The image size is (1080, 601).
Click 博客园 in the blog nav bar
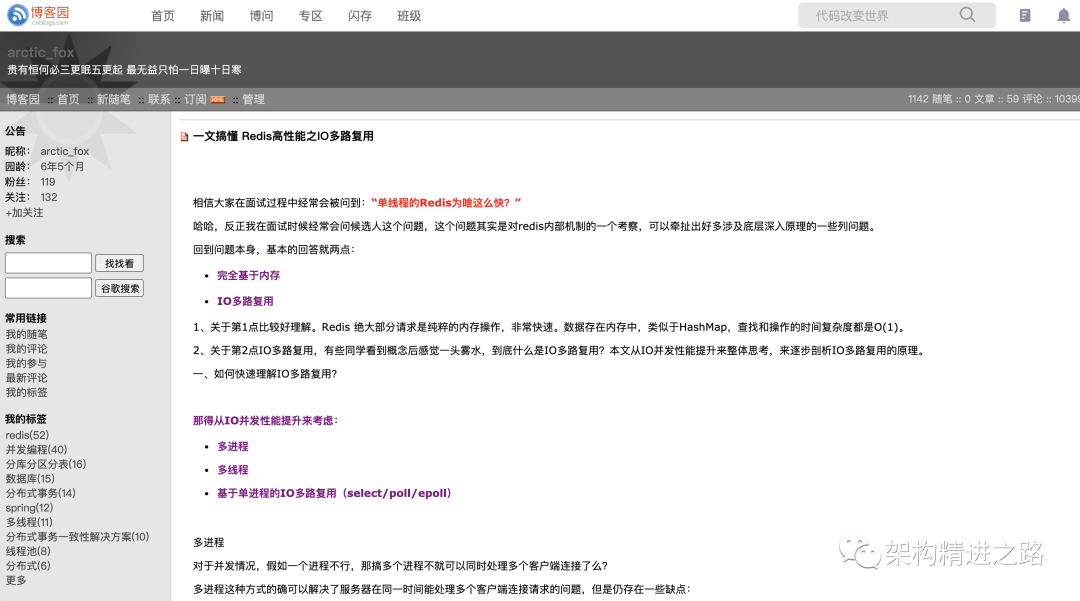(x=23, y=99)
